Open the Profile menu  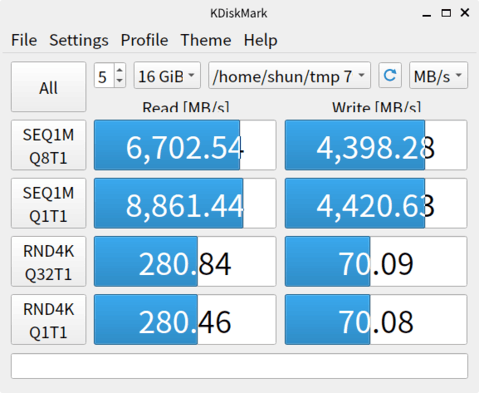coord(144,40)
